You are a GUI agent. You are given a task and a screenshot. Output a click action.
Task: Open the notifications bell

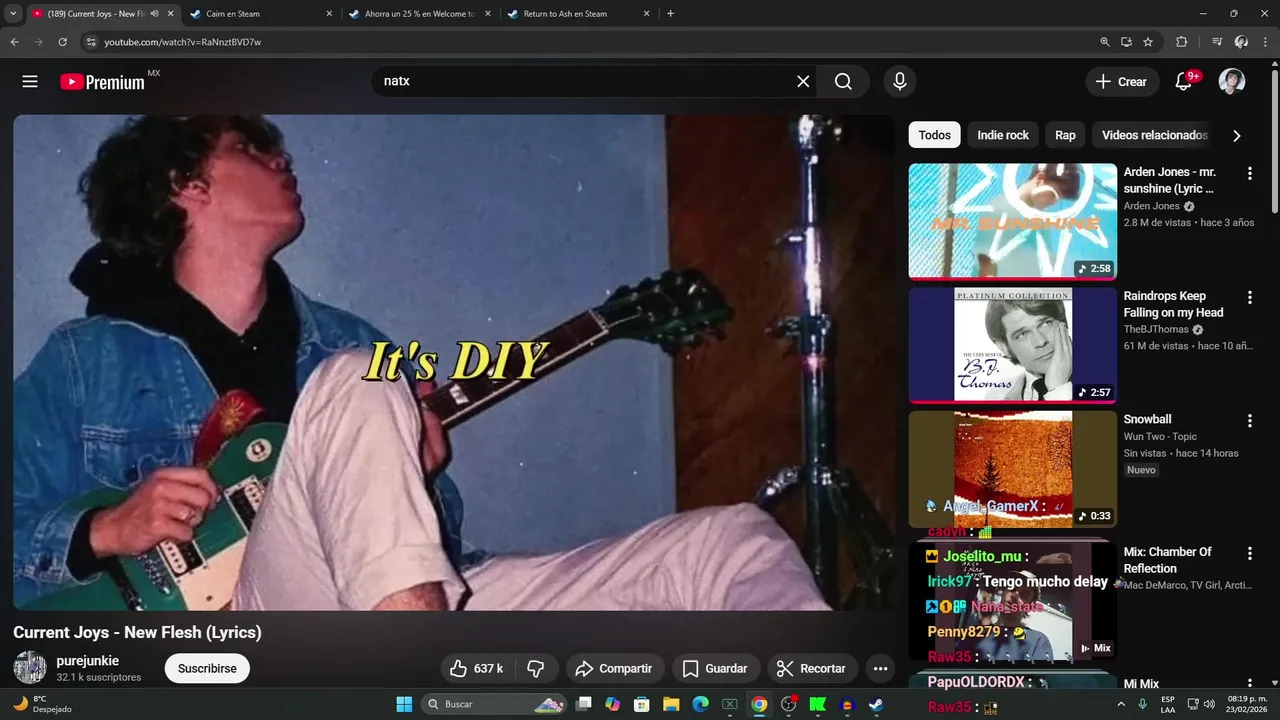point(1184,82)
